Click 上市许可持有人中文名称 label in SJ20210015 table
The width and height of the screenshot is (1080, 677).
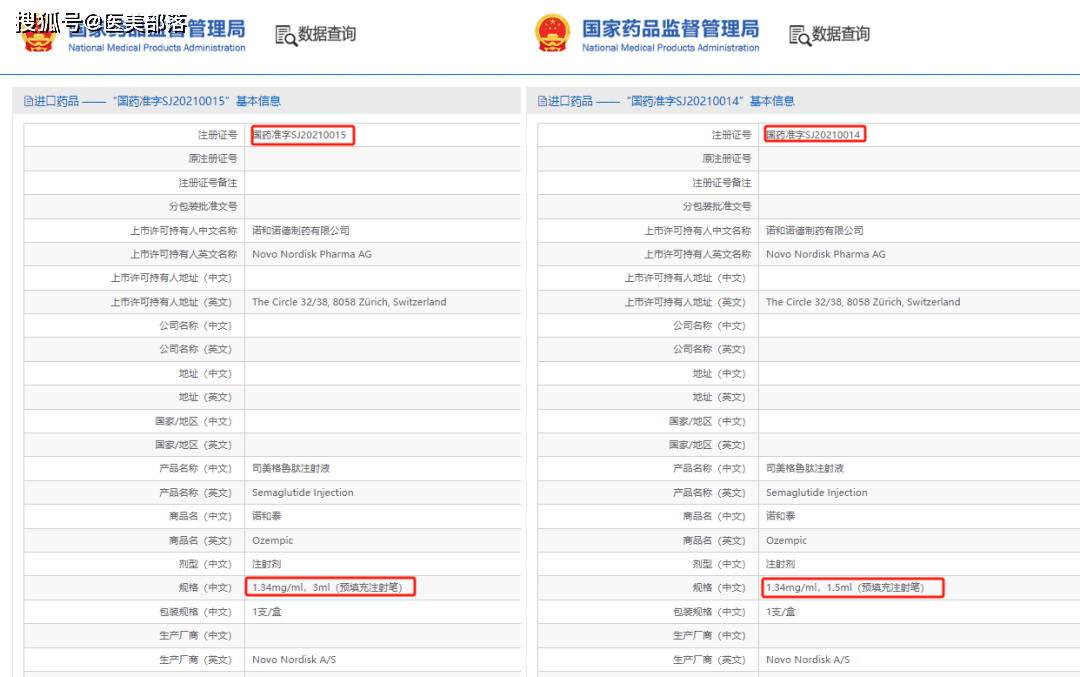[184, 231]
